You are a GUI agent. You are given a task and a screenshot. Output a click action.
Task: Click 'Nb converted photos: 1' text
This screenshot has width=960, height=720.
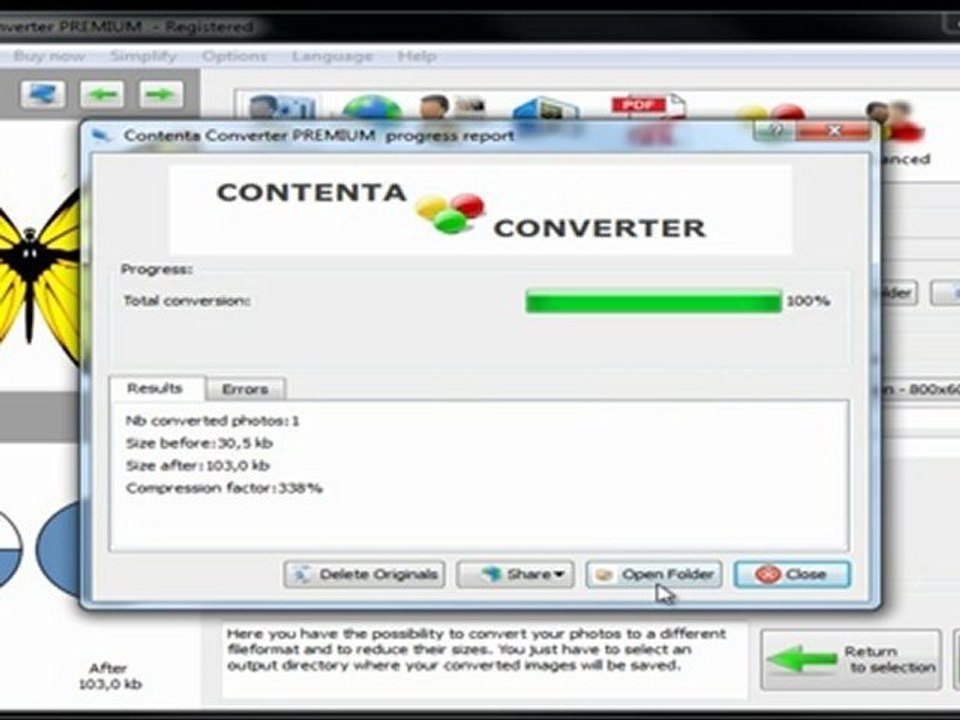(212, 421)
